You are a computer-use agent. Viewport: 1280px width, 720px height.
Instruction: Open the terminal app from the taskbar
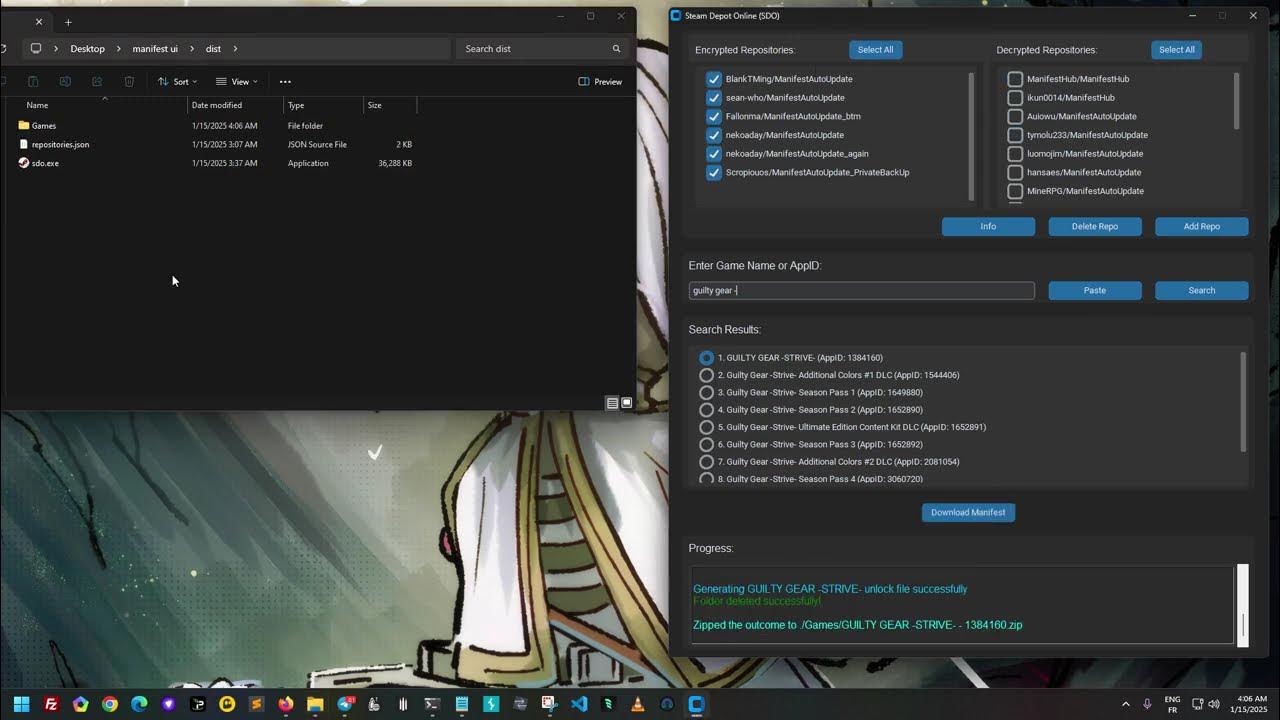432,704
